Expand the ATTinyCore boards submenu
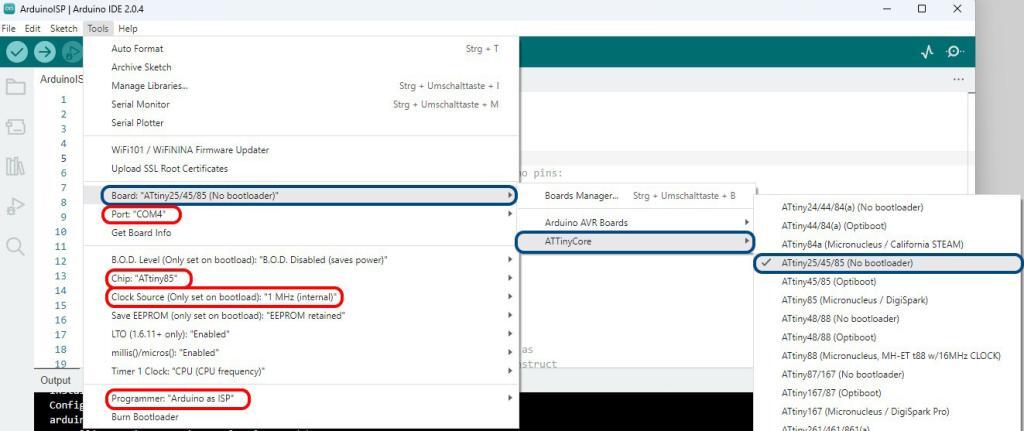This screenshot has width=1024, height=431. pos(635,242)
